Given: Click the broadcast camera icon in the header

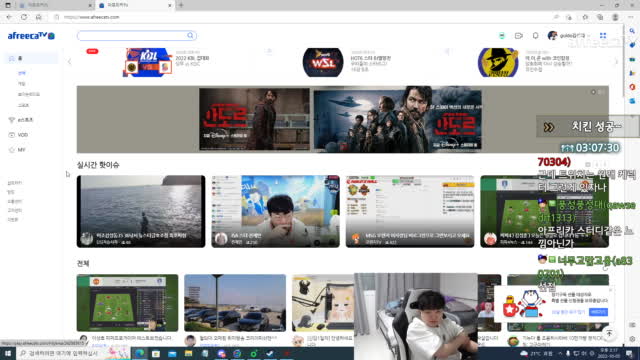Looking at the screenshot, I should [518, 36].
